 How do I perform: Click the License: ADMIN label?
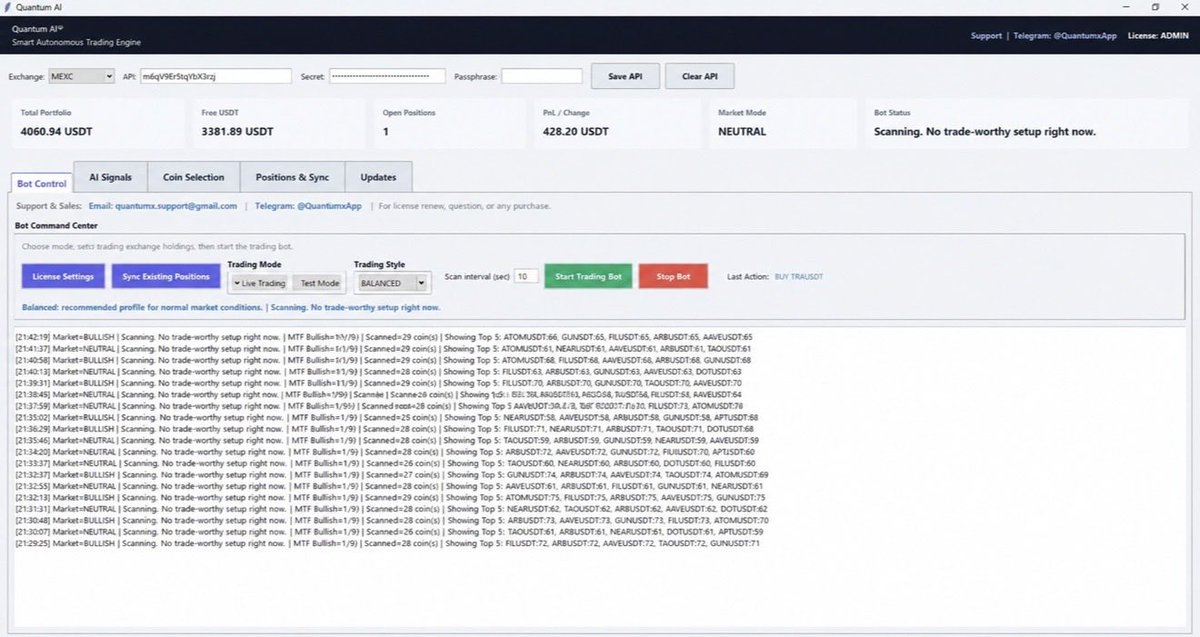1159,36
